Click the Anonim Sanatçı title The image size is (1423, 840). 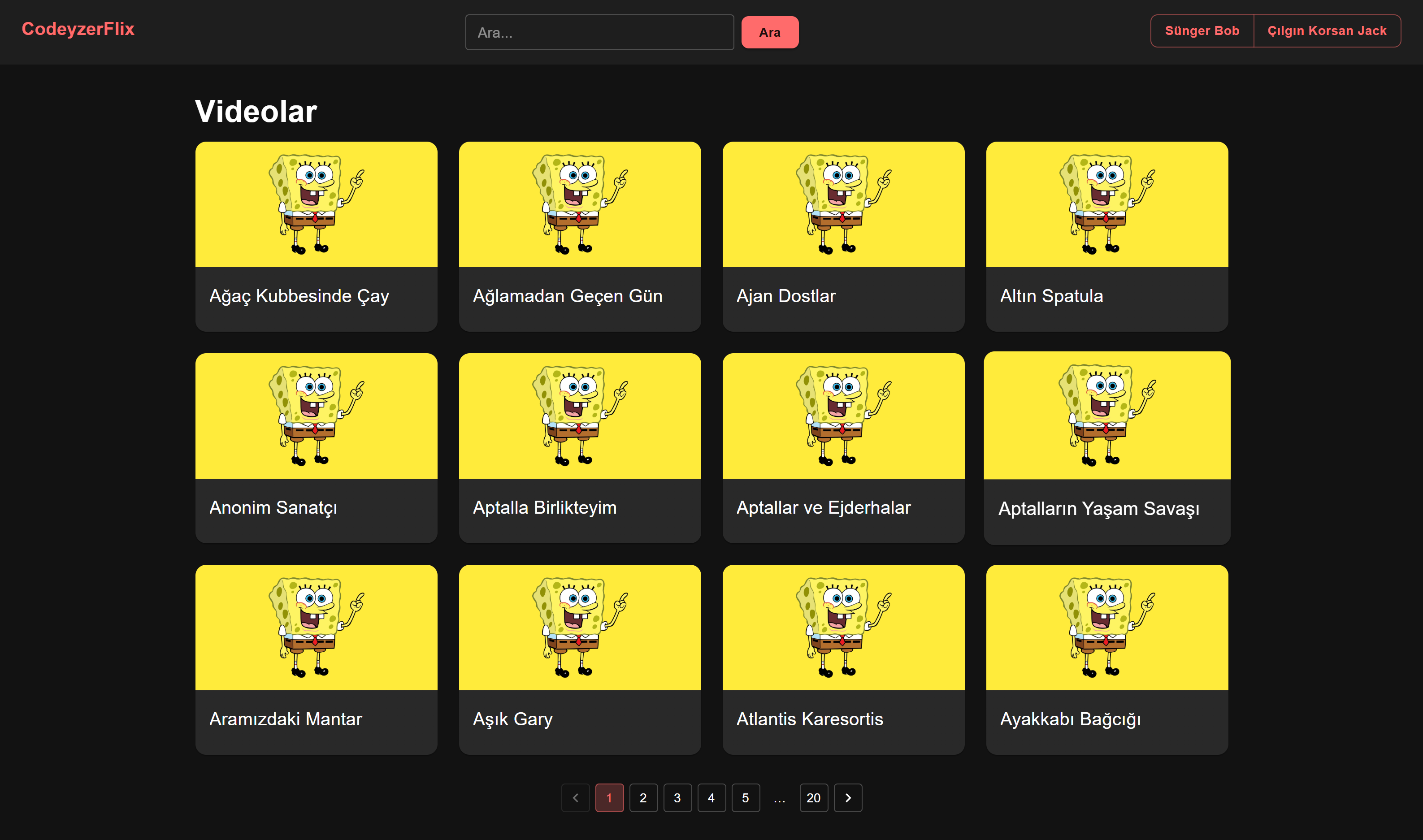click(x=273, y=508)
